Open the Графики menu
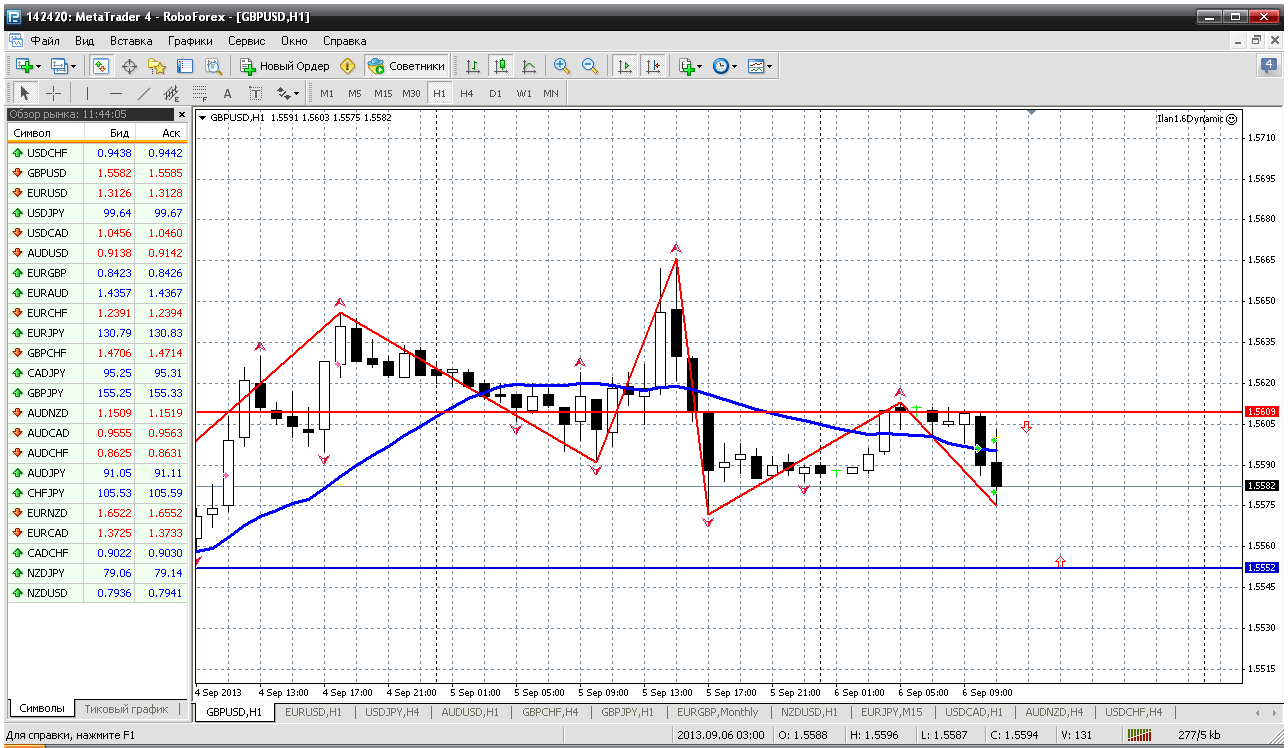The image size is (1288, 748). coord(190,41)
